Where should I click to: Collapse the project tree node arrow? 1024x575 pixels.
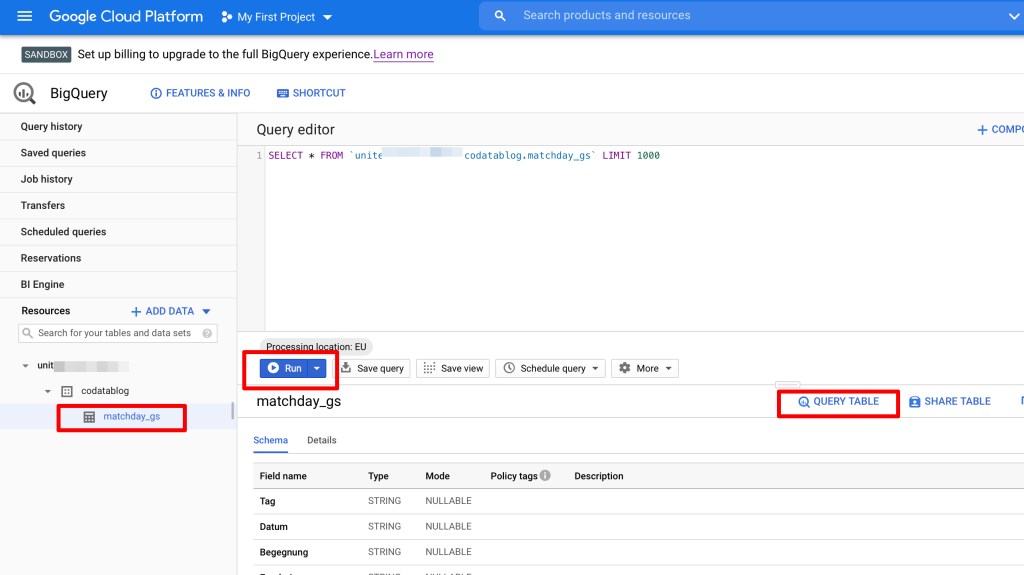(25, 366)
